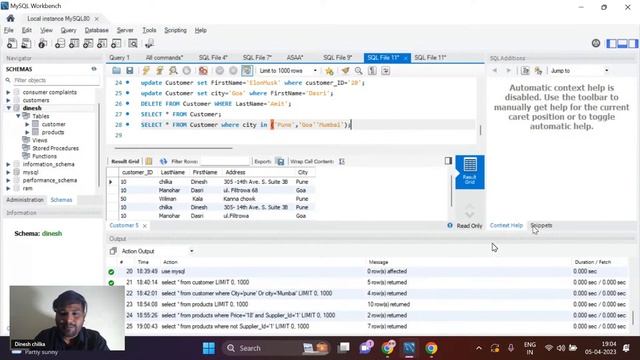Beautify the SQL with broom icon
This screenshot has width=640, height=360.
click(345, 71)
